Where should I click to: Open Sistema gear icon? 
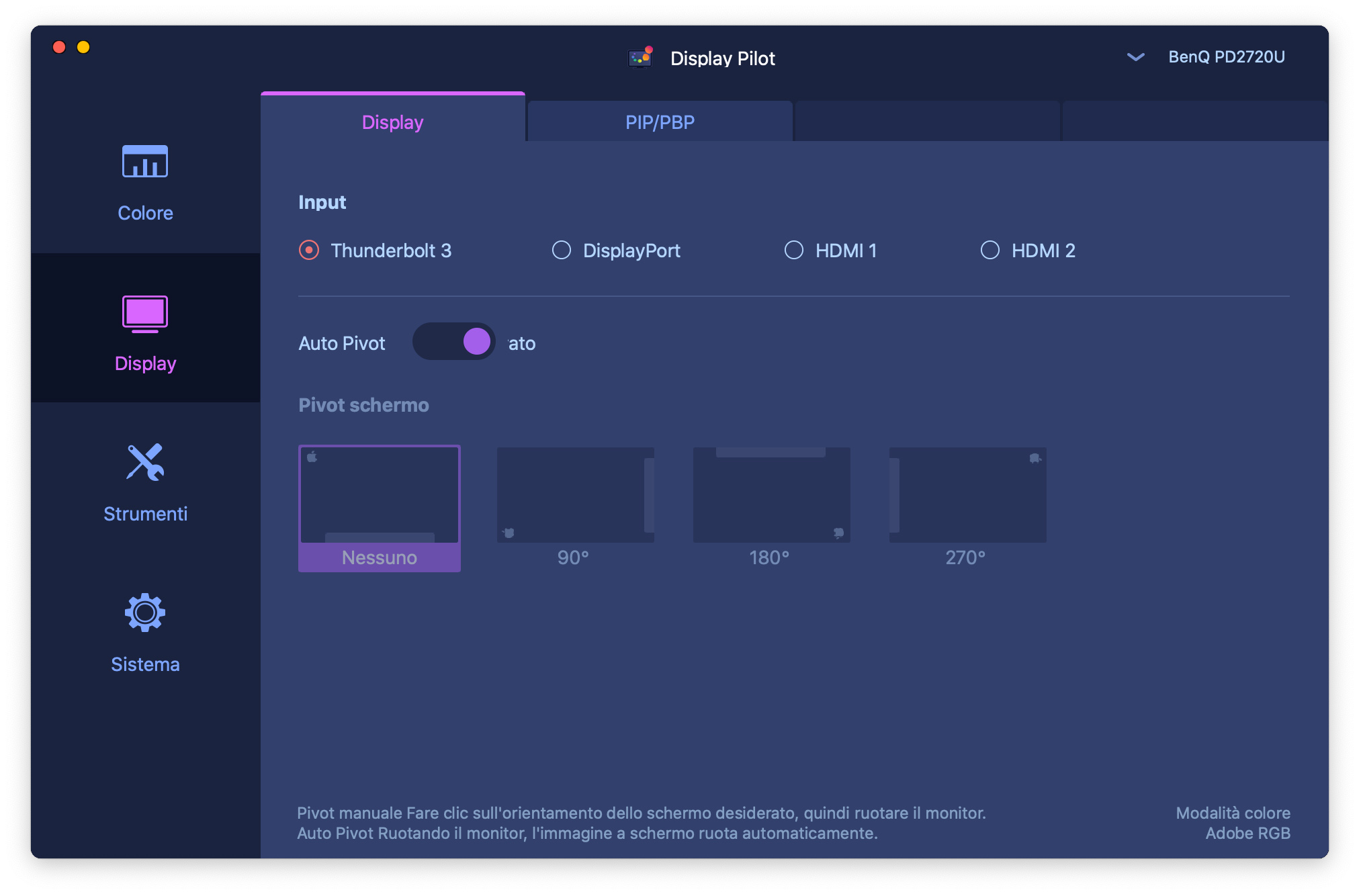[x=145, y=612]
